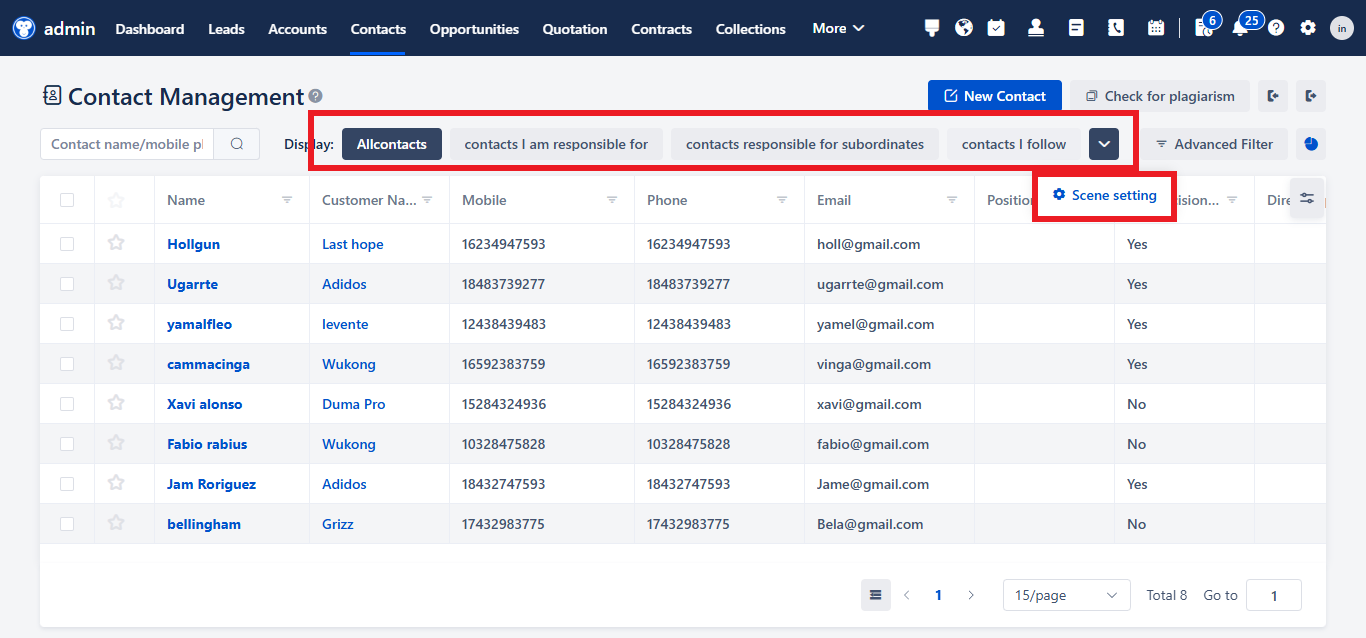Check the select-all checkbox in header

(x=66, y=199)
